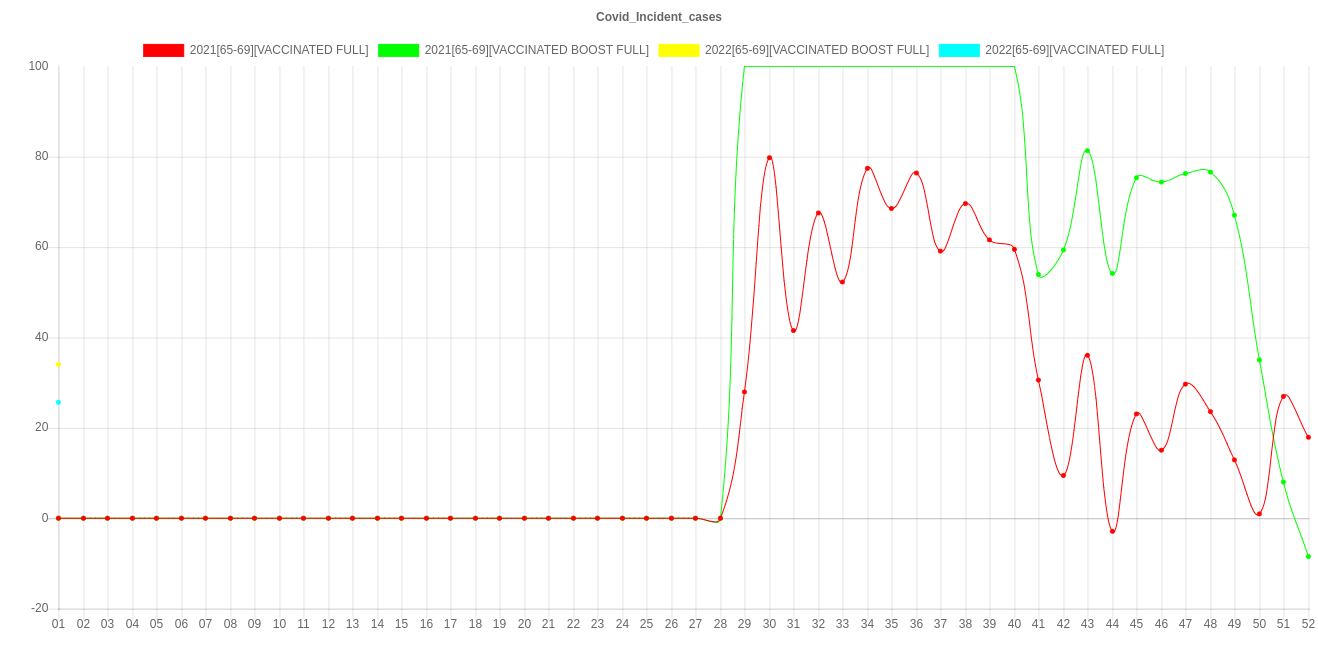Select the red final point at week 52
1318x659 pixels.
coord(1308,437)
